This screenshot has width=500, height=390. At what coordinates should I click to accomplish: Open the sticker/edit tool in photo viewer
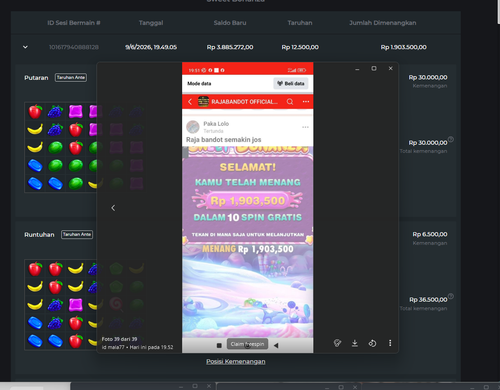pos(337,343)
